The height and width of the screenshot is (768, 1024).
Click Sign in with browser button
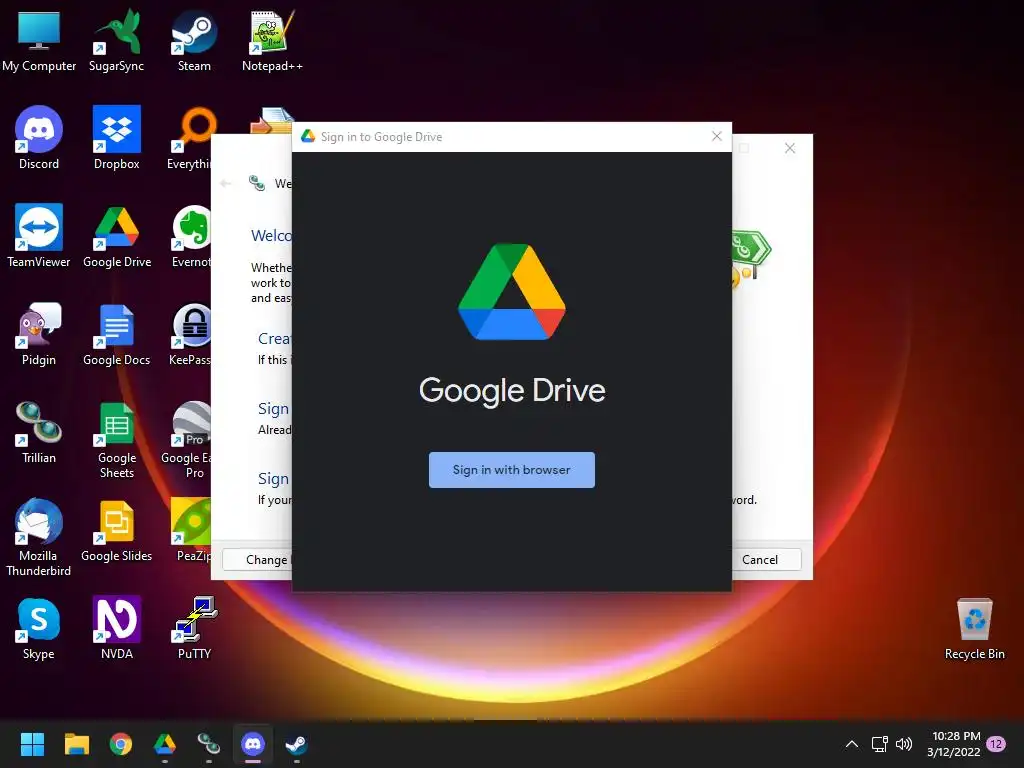tap(511, 470)
